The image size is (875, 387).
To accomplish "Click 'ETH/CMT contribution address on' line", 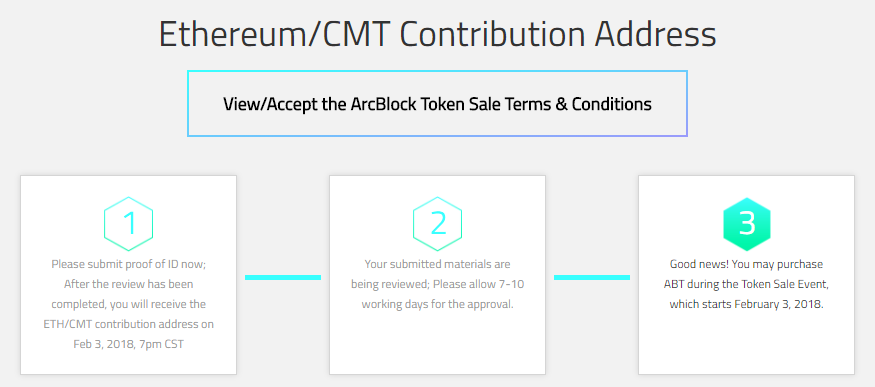I will point(128,324).
